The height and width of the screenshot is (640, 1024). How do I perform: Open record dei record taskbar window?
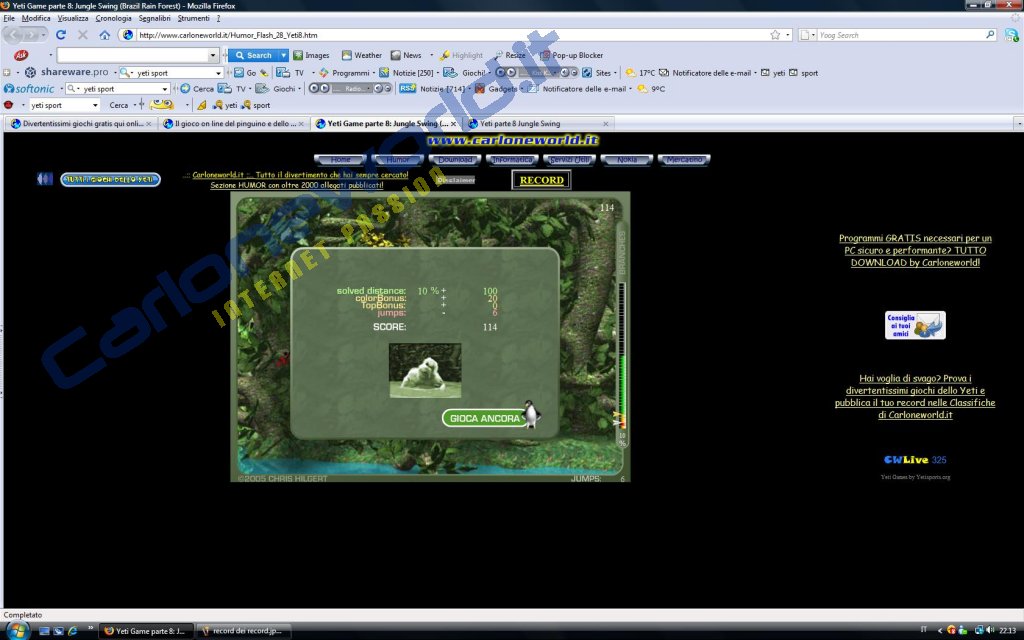coord(242,631)
